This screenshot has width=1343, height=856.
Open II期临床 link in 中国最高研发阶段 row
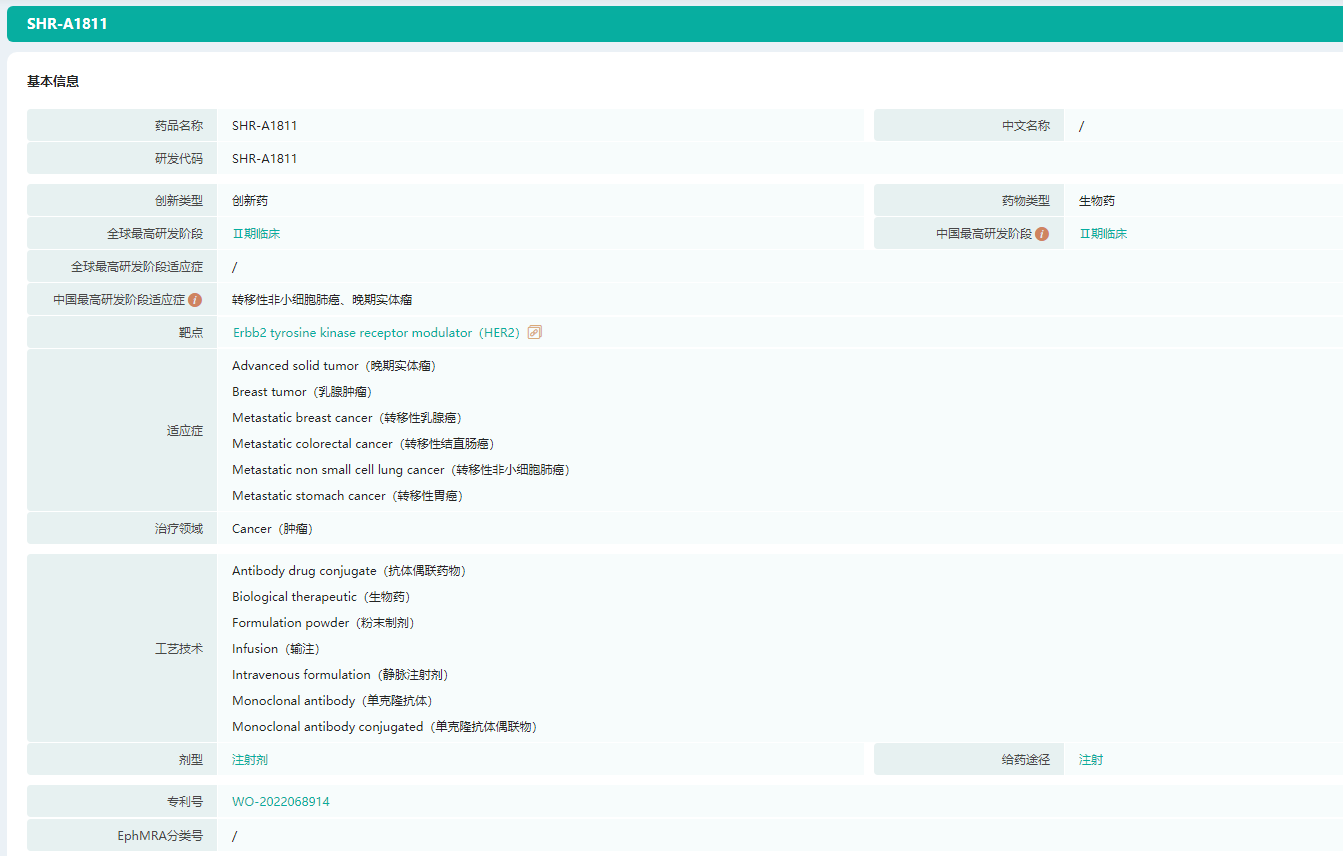pos(1103,234)
